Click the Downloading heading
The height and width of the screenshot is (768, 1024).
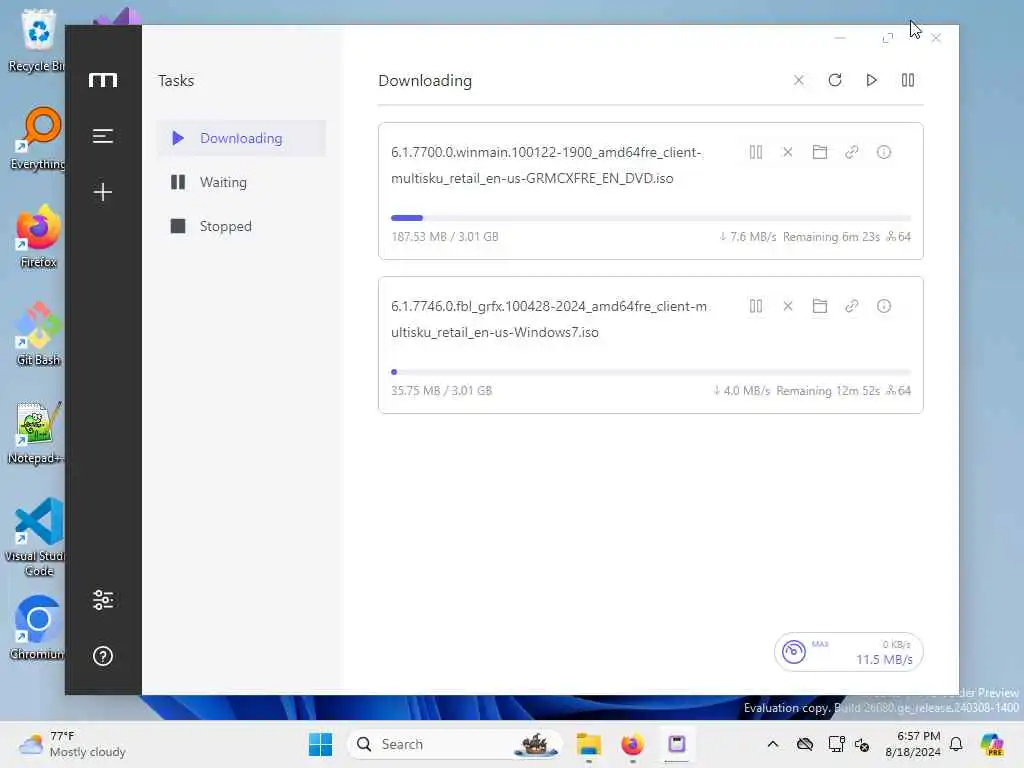pos(425,81)
